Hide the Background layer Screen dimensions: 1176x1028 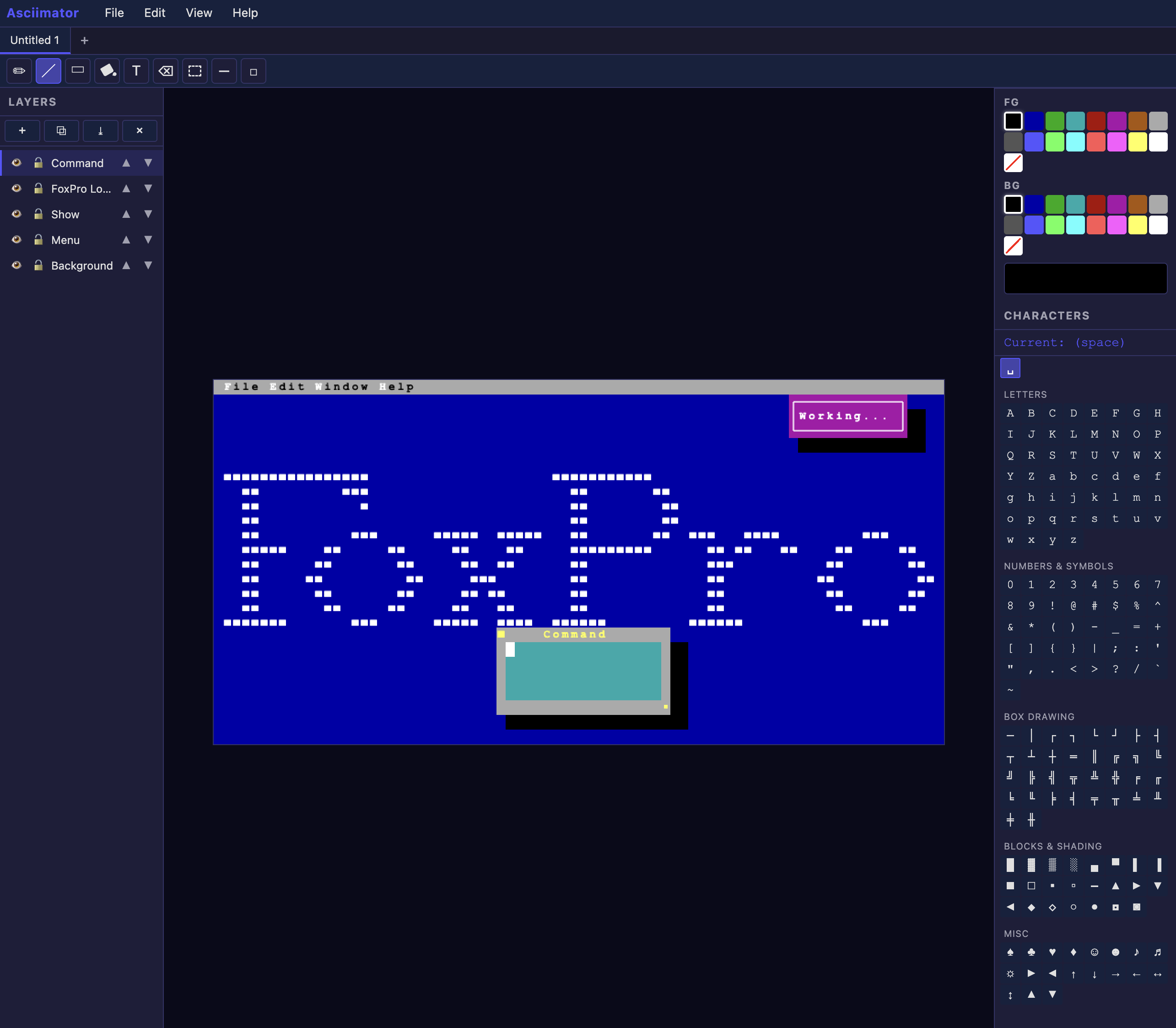(x=16, y=265)
